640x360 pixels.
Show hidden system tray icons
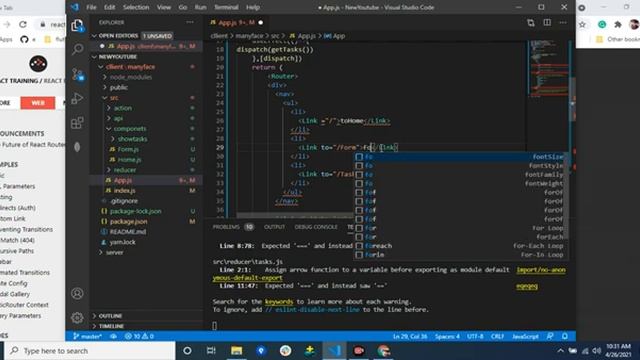560,351
